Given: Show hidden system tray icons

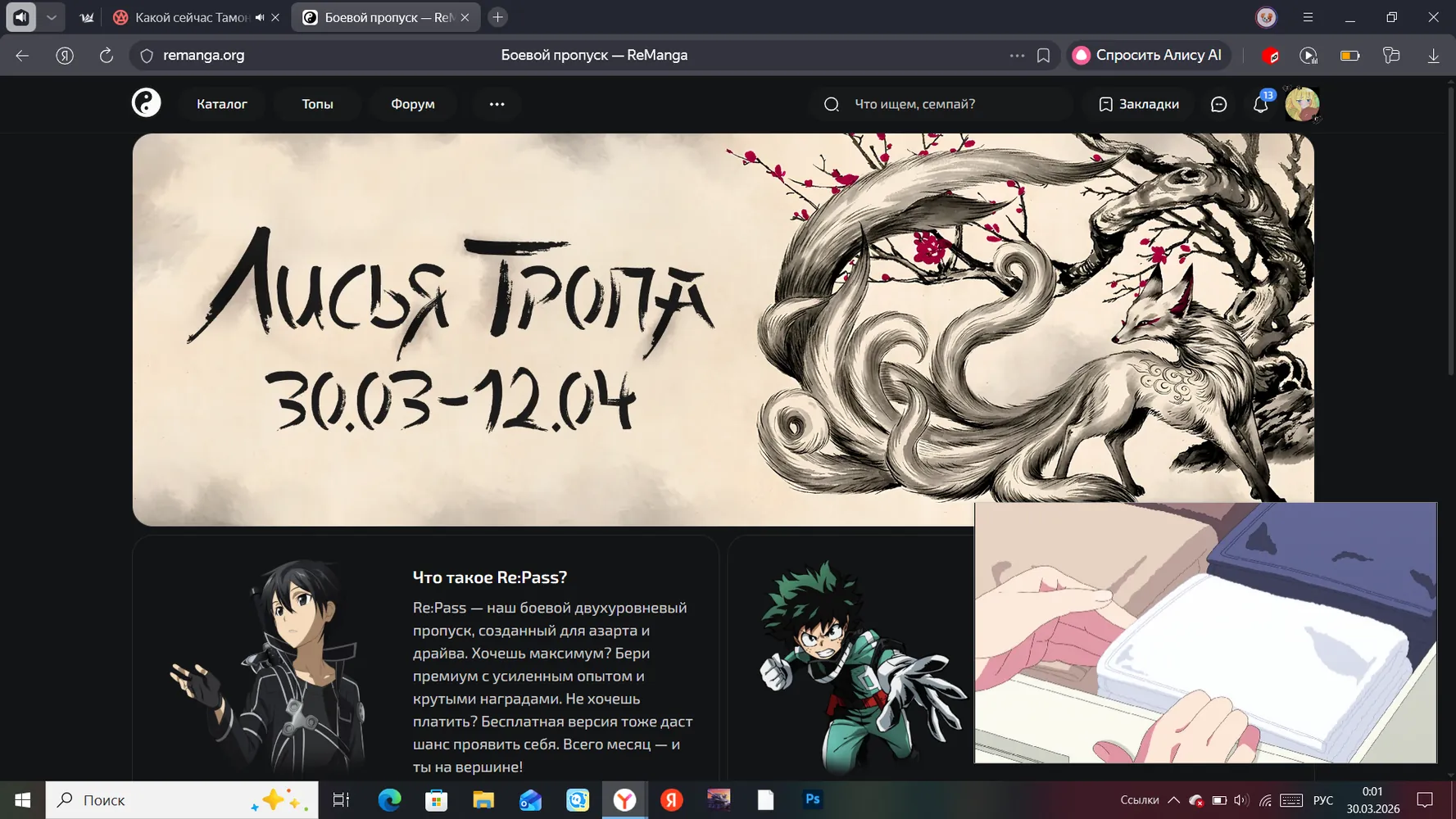Looking at the screenshot, I should [1173, 800].
